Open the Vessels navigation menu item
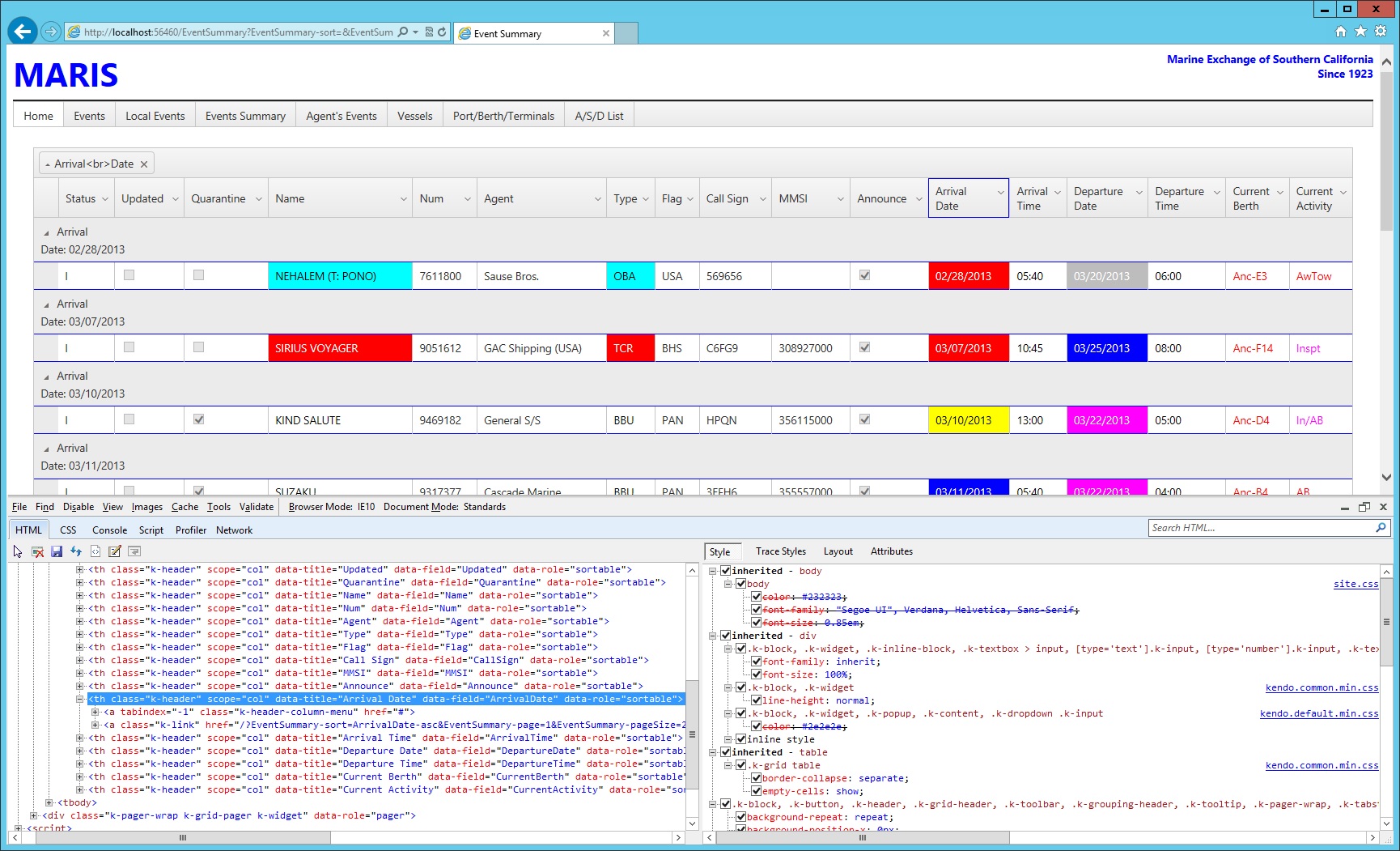This screenshot has width=1400, height=851. tap(414, 116)
